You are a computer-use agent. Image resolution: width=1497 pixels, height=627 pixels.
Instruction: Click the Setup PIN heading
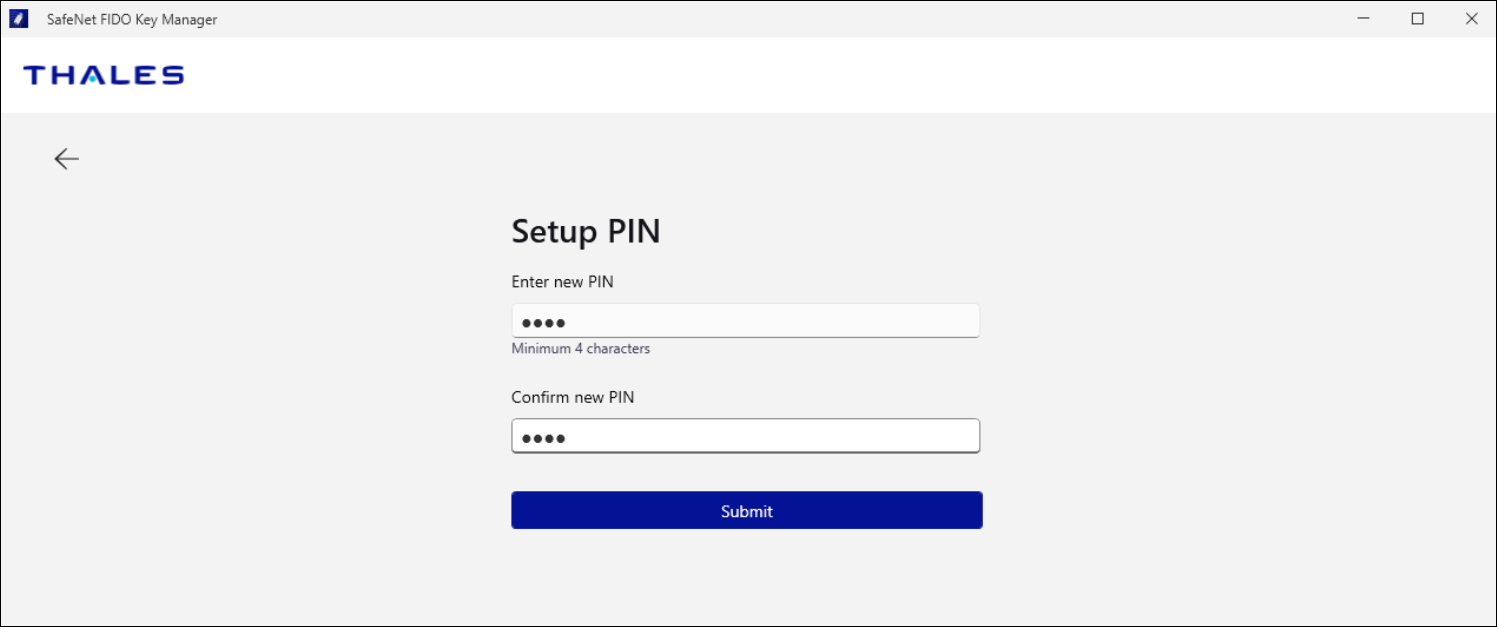point(586,232)
